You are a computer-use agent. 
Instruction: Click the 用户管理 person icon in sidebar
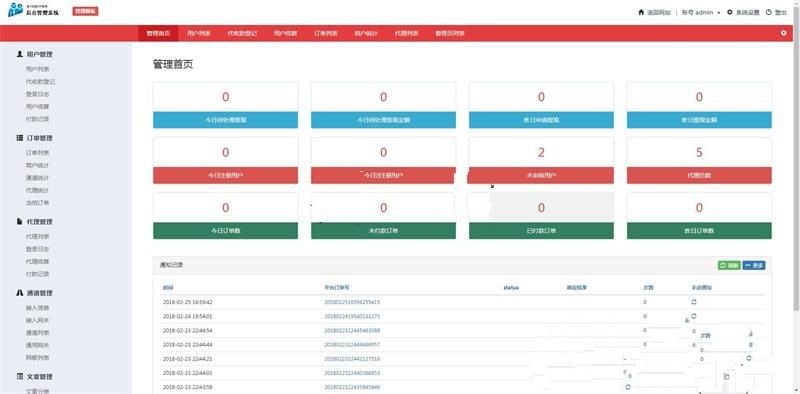coord(19,54)
